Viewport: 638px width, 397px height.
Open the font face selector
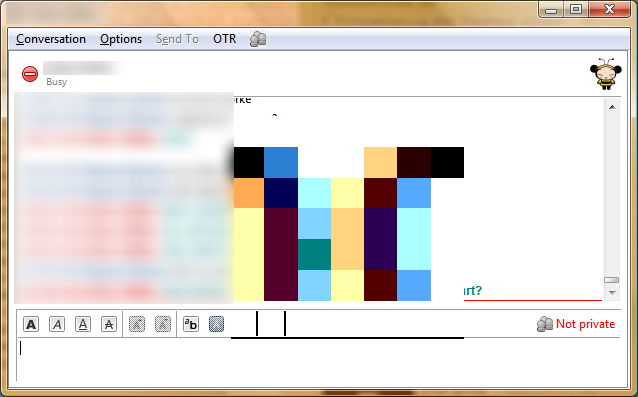(x=191, y=324)
